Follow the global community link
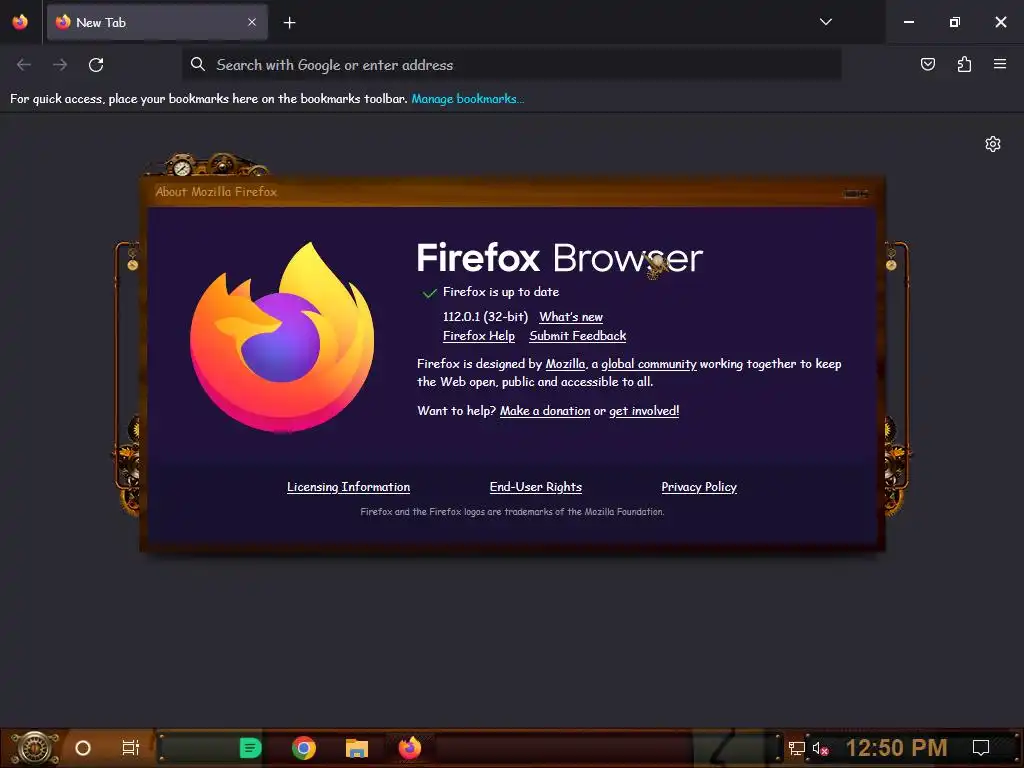This screenshot has height=768, width=1024. (648, 364)
